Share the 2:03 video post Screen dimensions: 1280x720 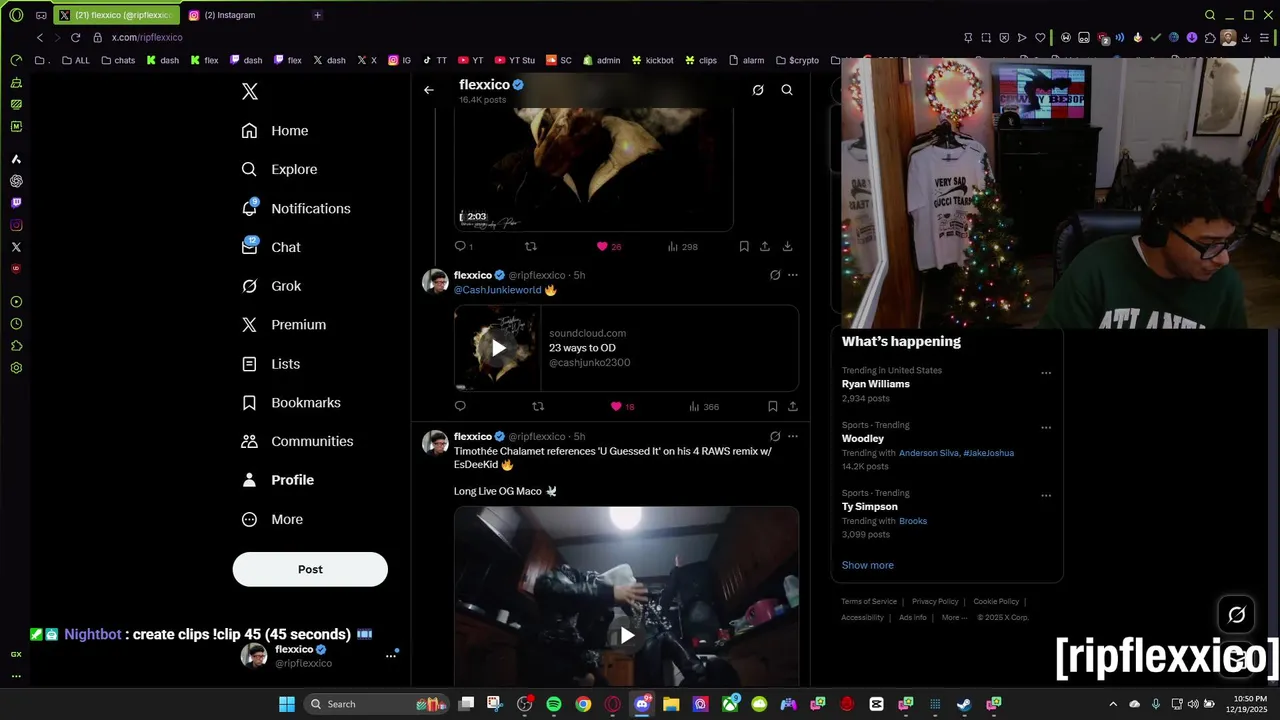765,246
